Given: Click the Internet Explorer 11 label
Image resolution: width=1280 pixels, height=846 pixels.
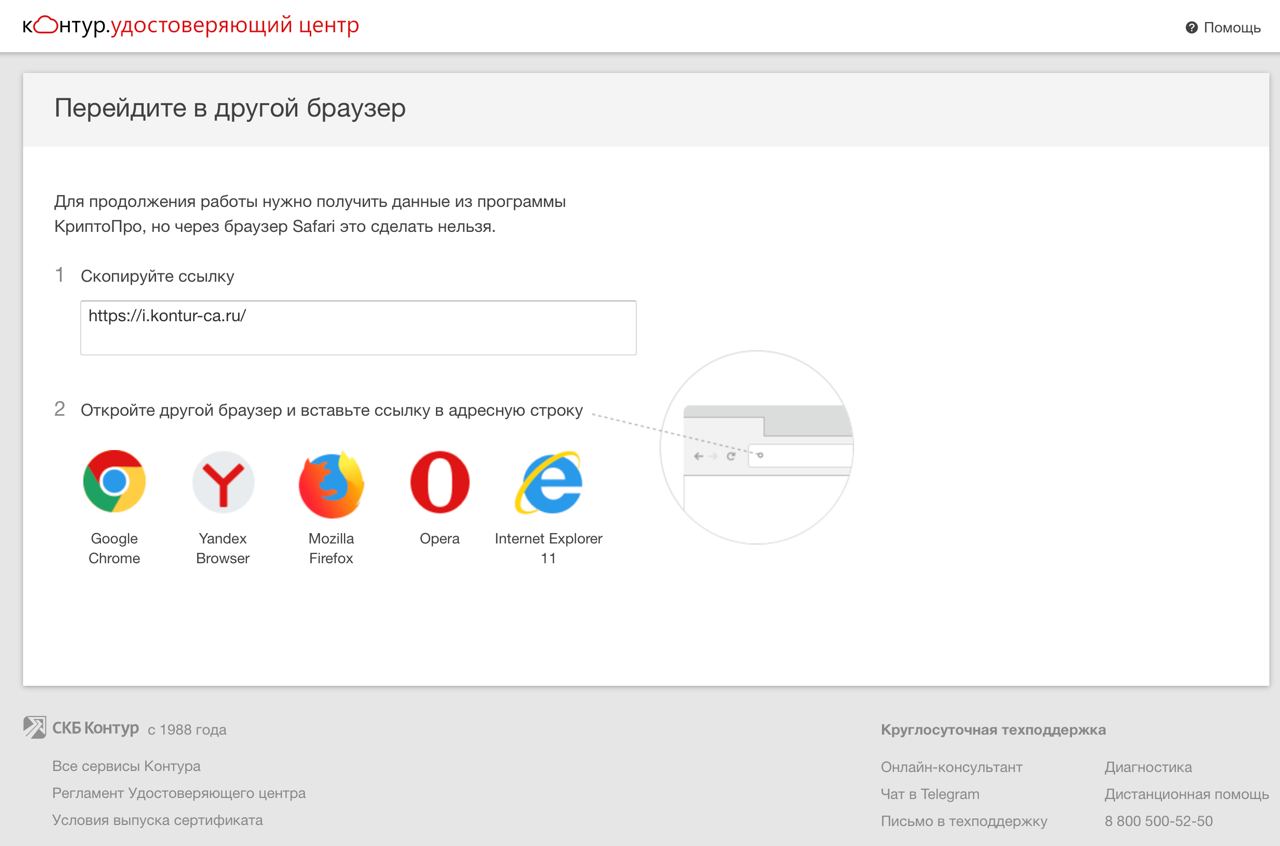Looking at the screenshot, I should [548, 548].
